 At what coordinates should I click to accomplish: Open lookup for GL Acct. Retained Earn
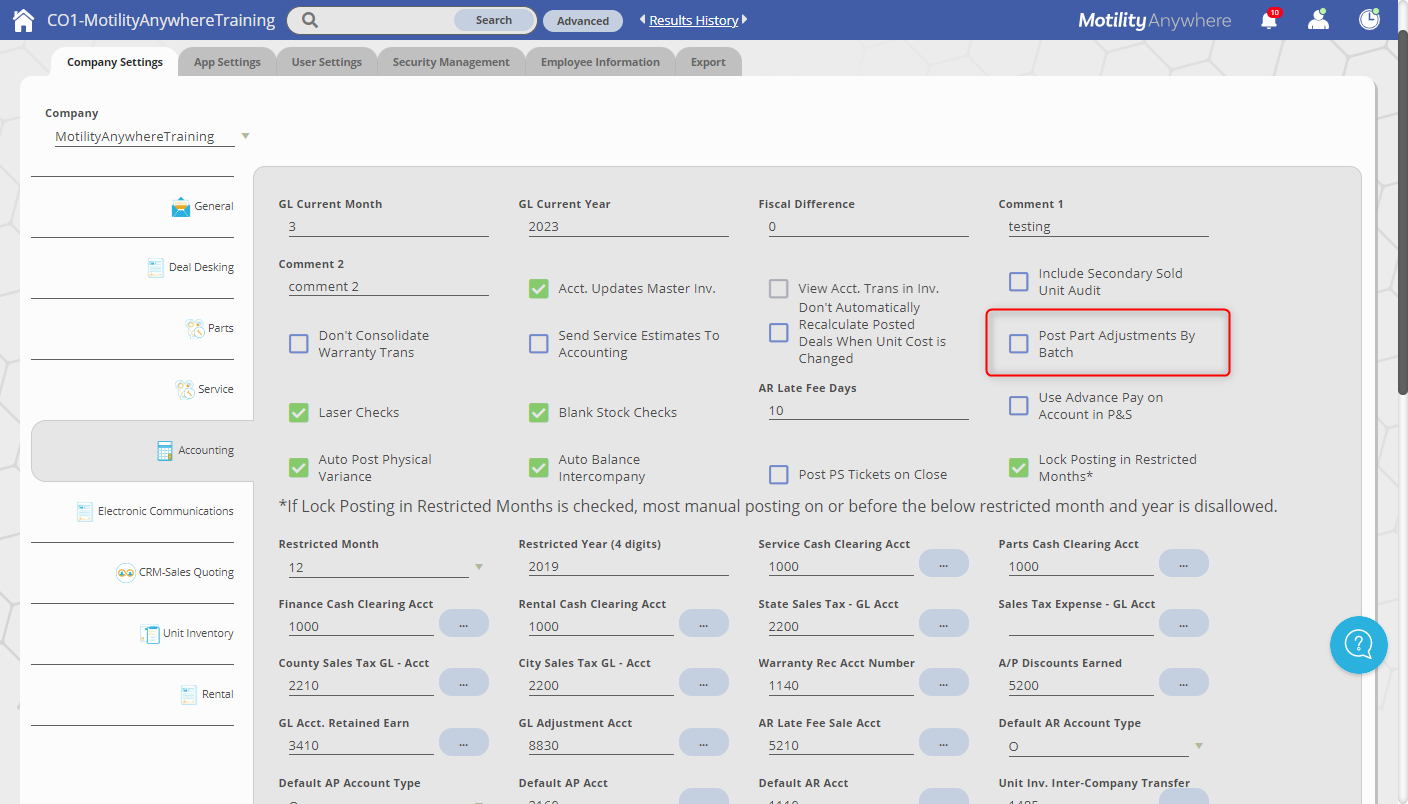tap(463, 742)
